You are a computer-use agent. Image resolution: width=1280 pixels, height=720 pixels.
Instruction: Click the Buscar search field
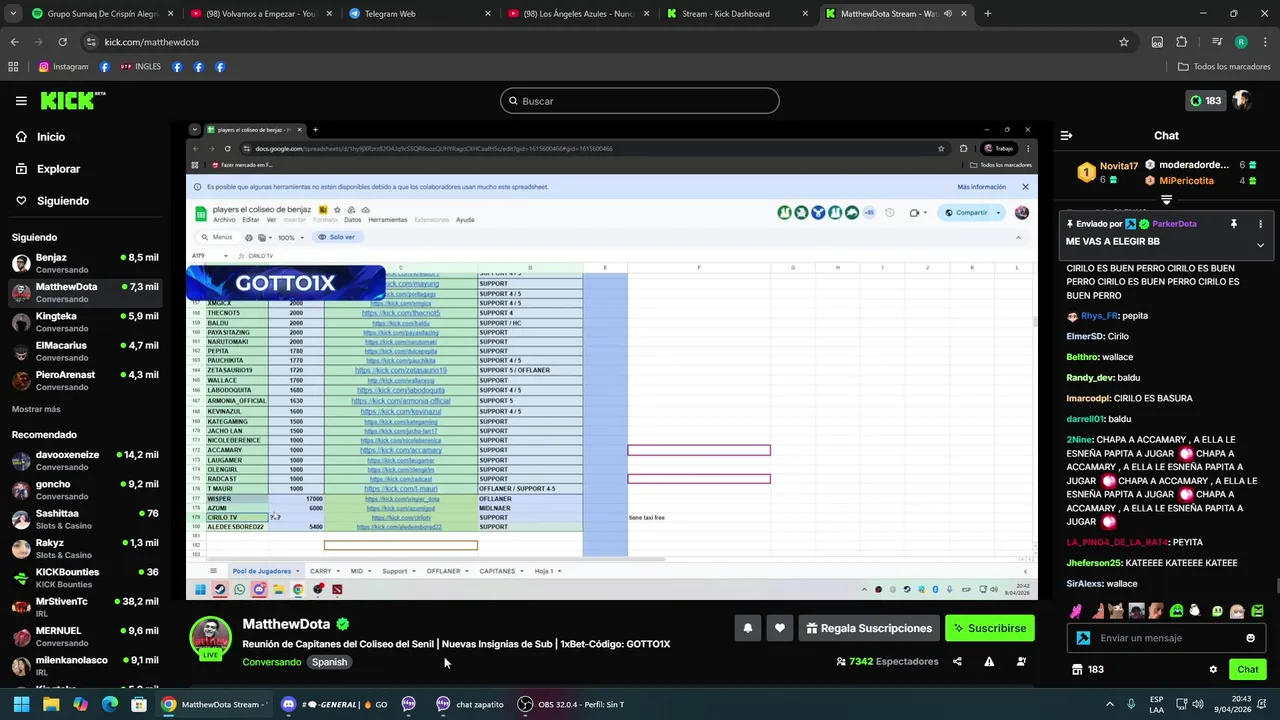640,101
